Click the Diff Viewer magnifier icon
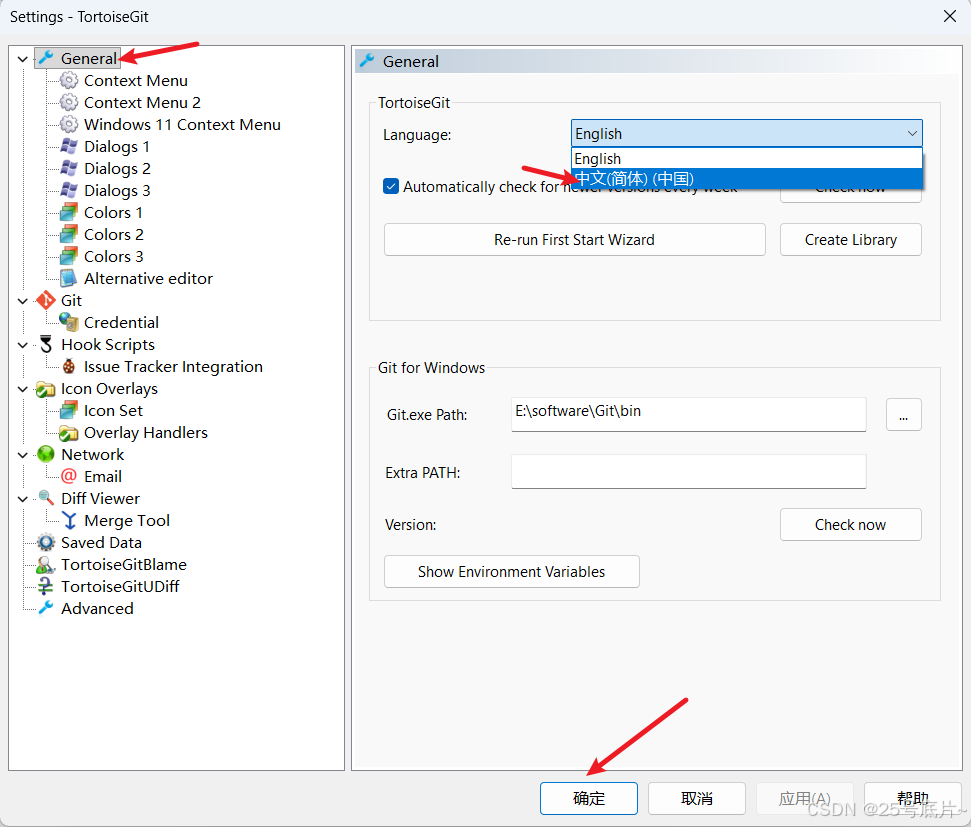The image size is (971, 827). (46, 498)
